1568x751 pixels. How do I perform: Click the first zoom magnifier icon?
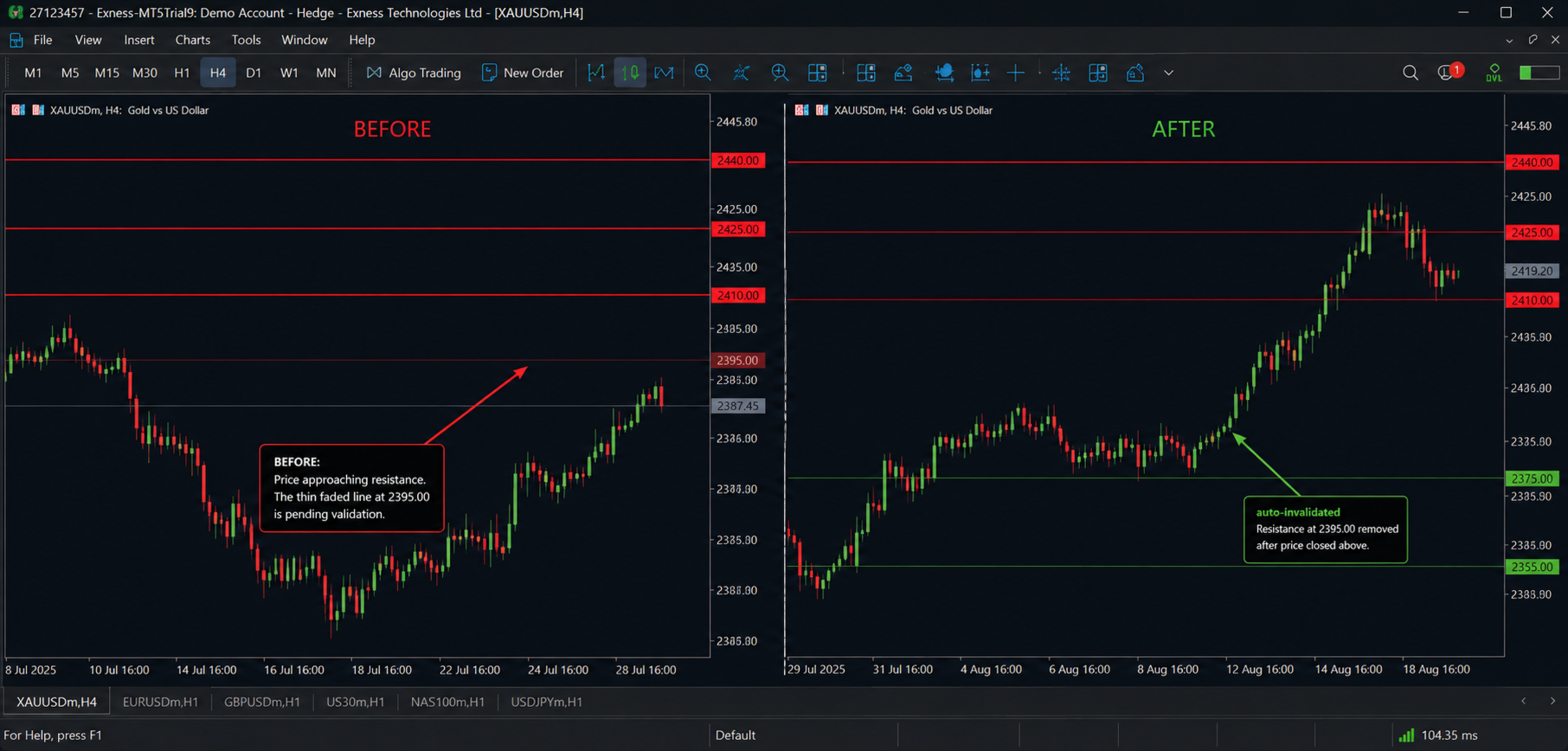point(703,73)
